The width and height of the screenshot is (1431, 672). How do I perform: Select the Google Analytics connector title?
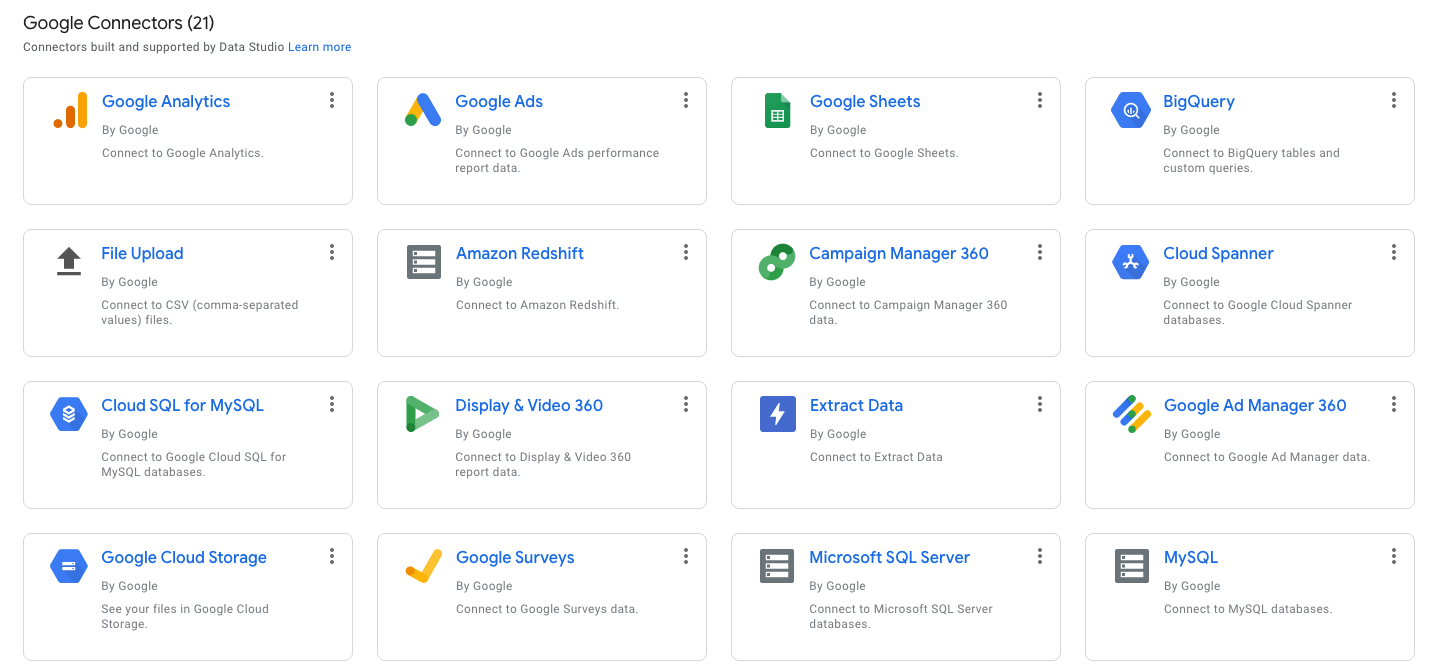click(x=166, y=101)
